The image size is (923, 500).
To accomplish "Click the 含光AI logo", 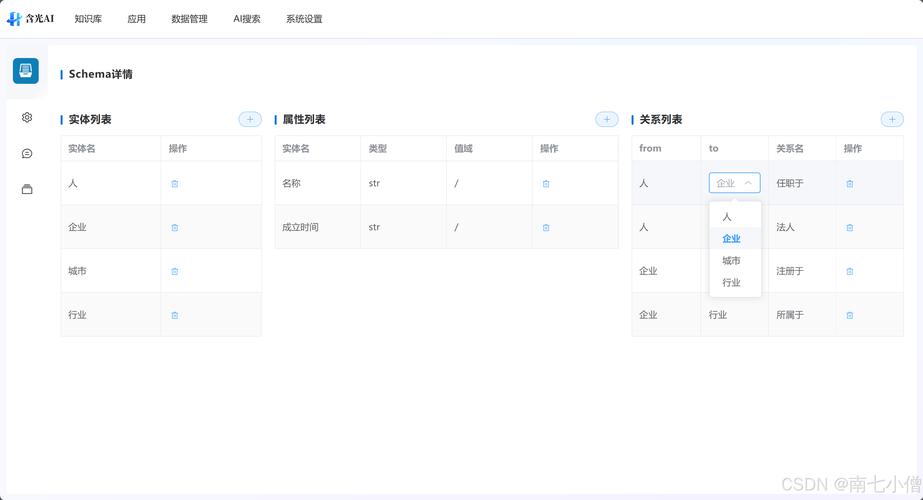I will click(30, 19).
